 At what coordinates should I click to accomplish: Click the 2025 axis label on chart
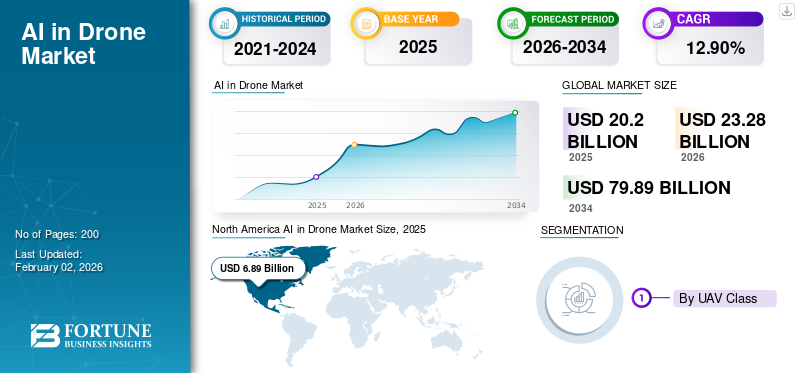coord(317,205)
